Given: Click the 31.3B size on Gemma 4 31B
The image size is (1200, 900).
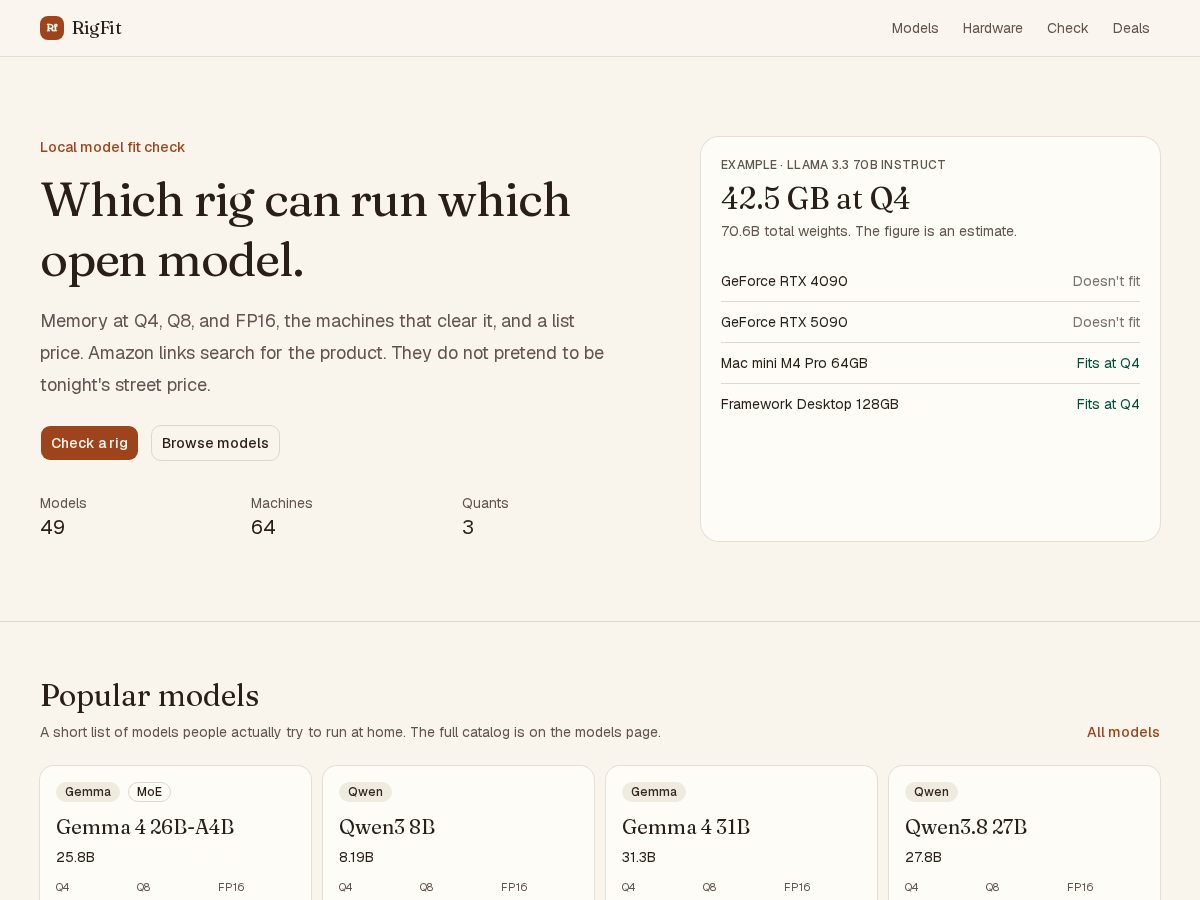Looking at the screenshot, I should 639,857.
